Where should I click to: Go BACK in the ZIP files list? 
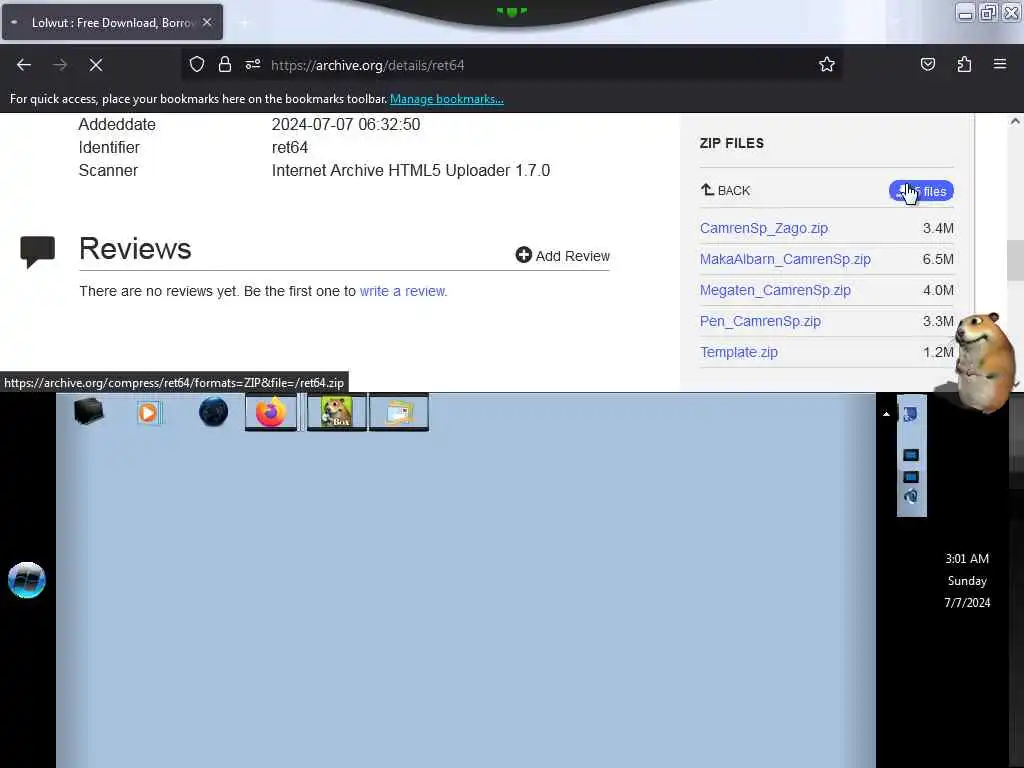[726, 191]
